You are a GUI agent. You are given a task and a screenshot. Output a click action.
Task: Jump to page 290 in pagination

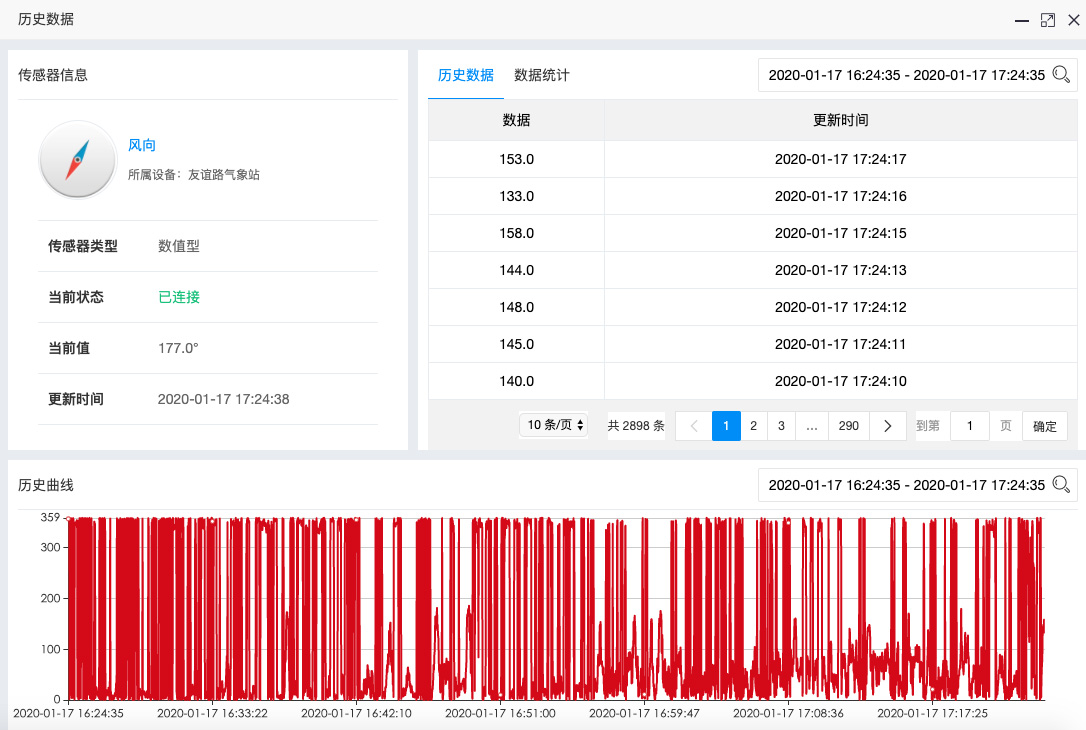[848, 425]
